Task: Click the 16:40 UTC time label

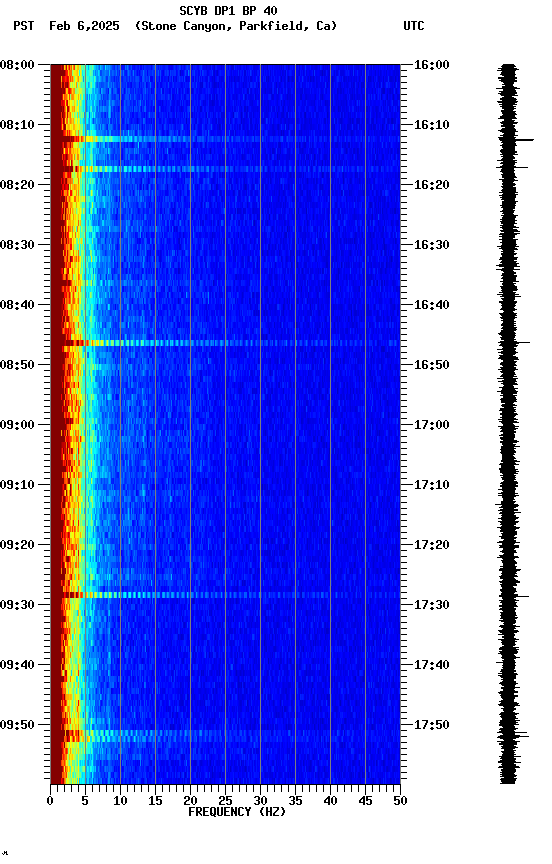Action: 431,305
